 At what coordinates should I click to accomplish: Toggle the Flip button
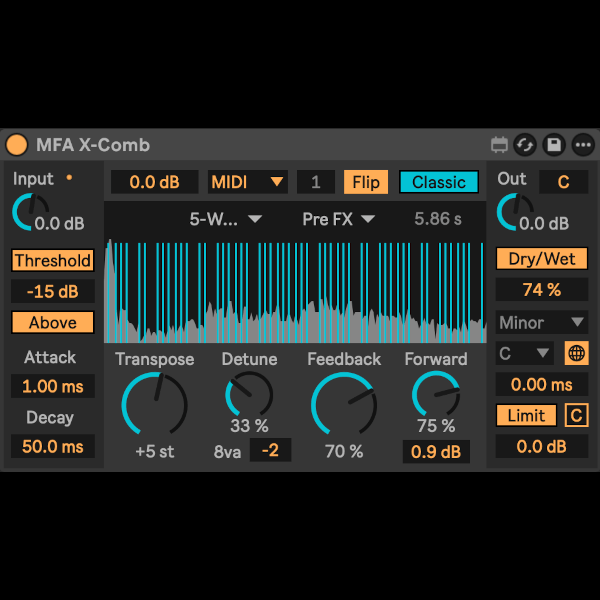(x=366, y=182)
